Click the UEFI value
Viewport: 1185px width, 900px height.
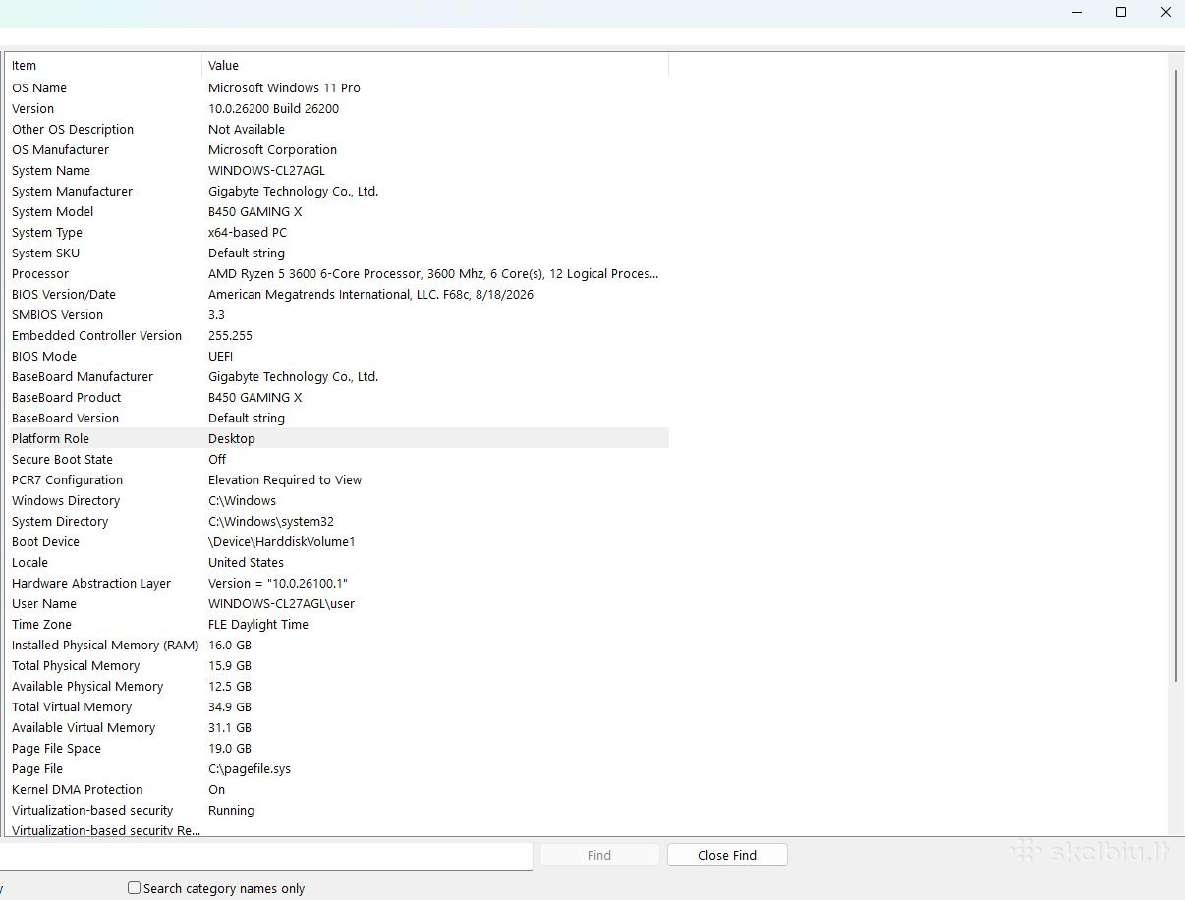pos(221,356)
